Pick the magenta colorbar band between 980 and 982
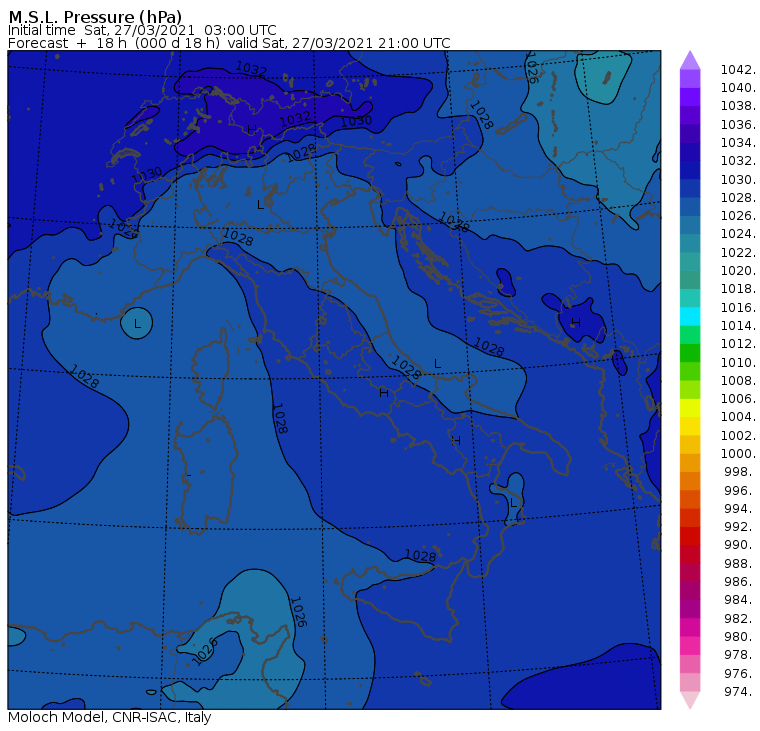Screen dimensions: 760x731 coord(690,628)
